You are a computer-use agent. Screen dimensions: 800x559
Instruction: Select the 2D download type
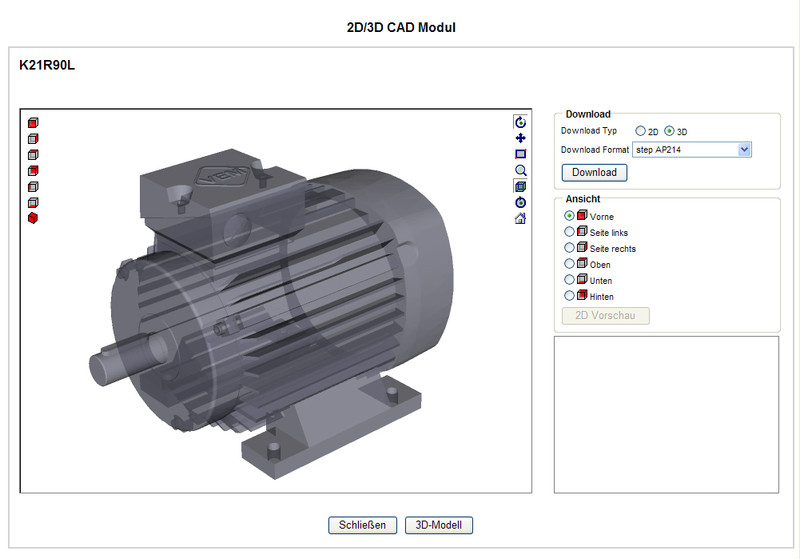[641, 131]
